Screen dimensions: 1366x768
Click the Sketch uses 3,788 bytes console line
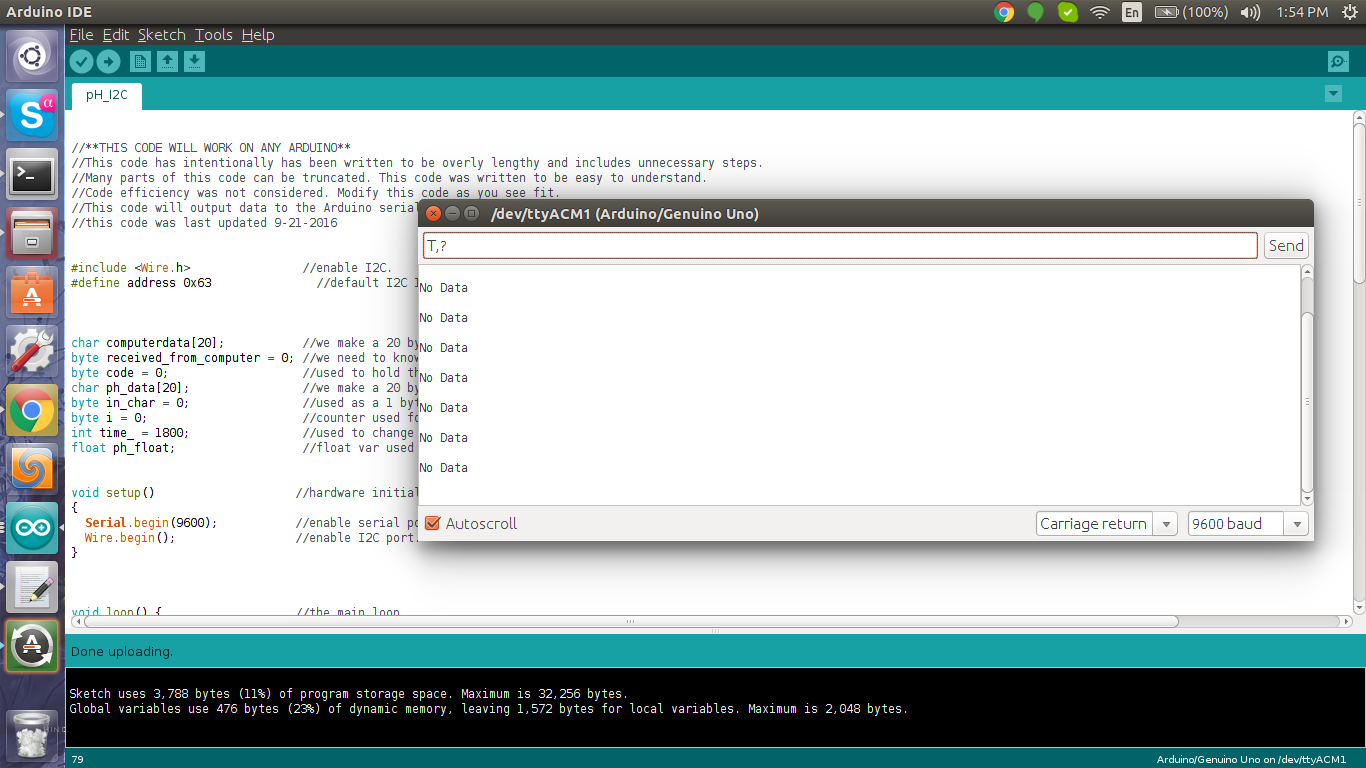tap(348, 693)
